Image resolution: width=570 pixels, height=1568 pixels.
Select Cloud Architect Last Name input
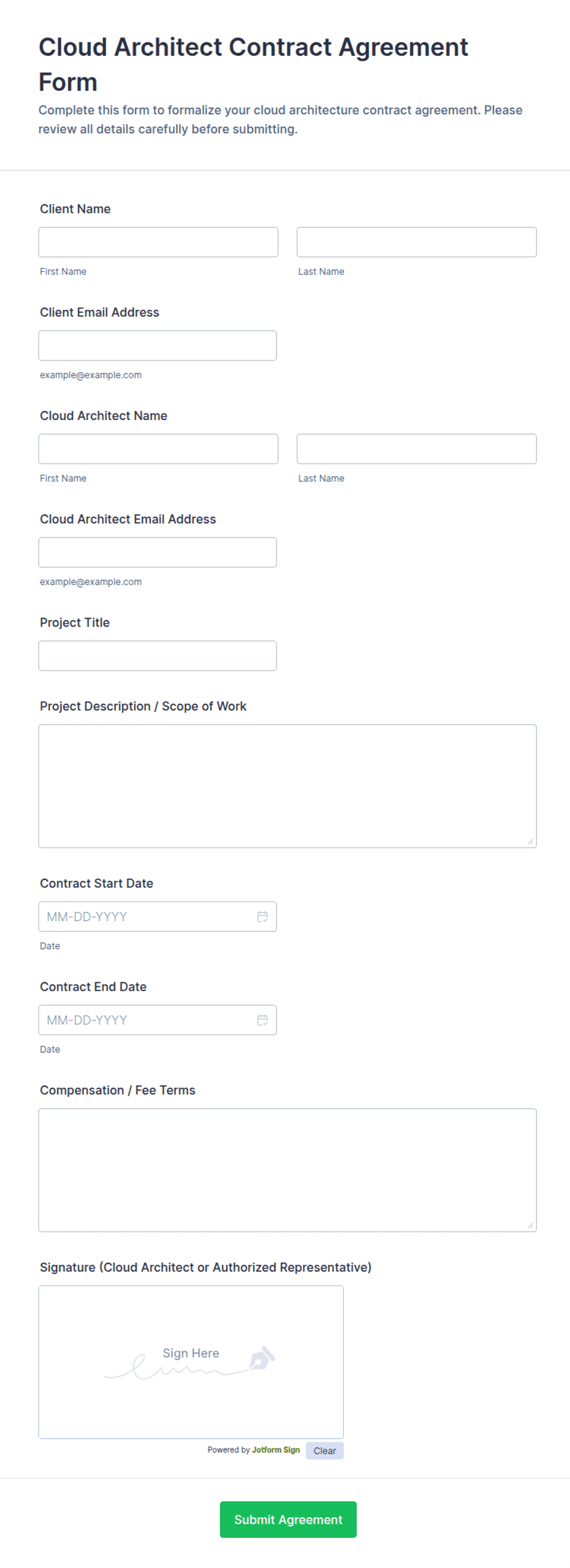tap(416, 449)
